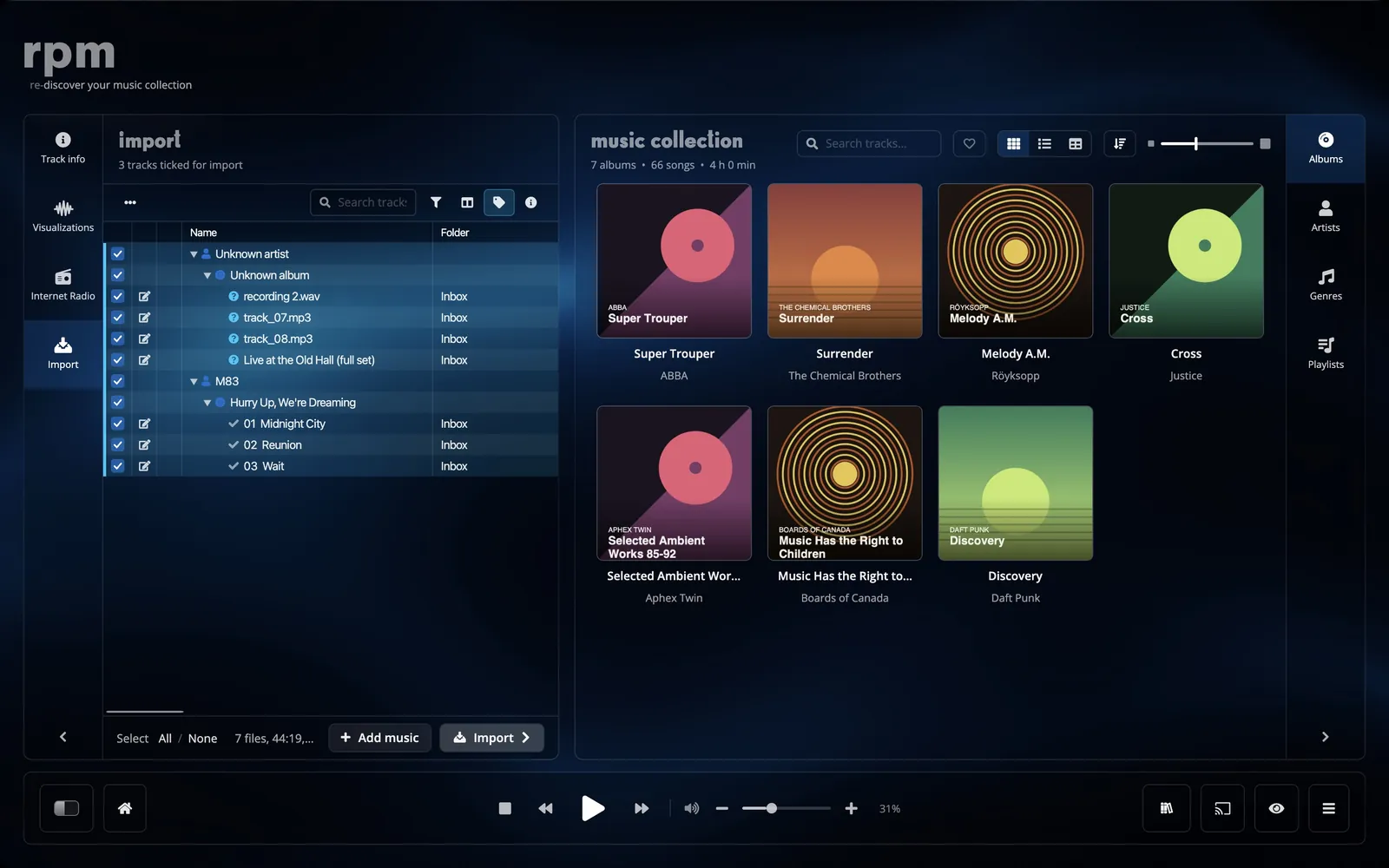The image size is (1389, 868).
Task: Adjust the volume slider
Action: [786, 808]
